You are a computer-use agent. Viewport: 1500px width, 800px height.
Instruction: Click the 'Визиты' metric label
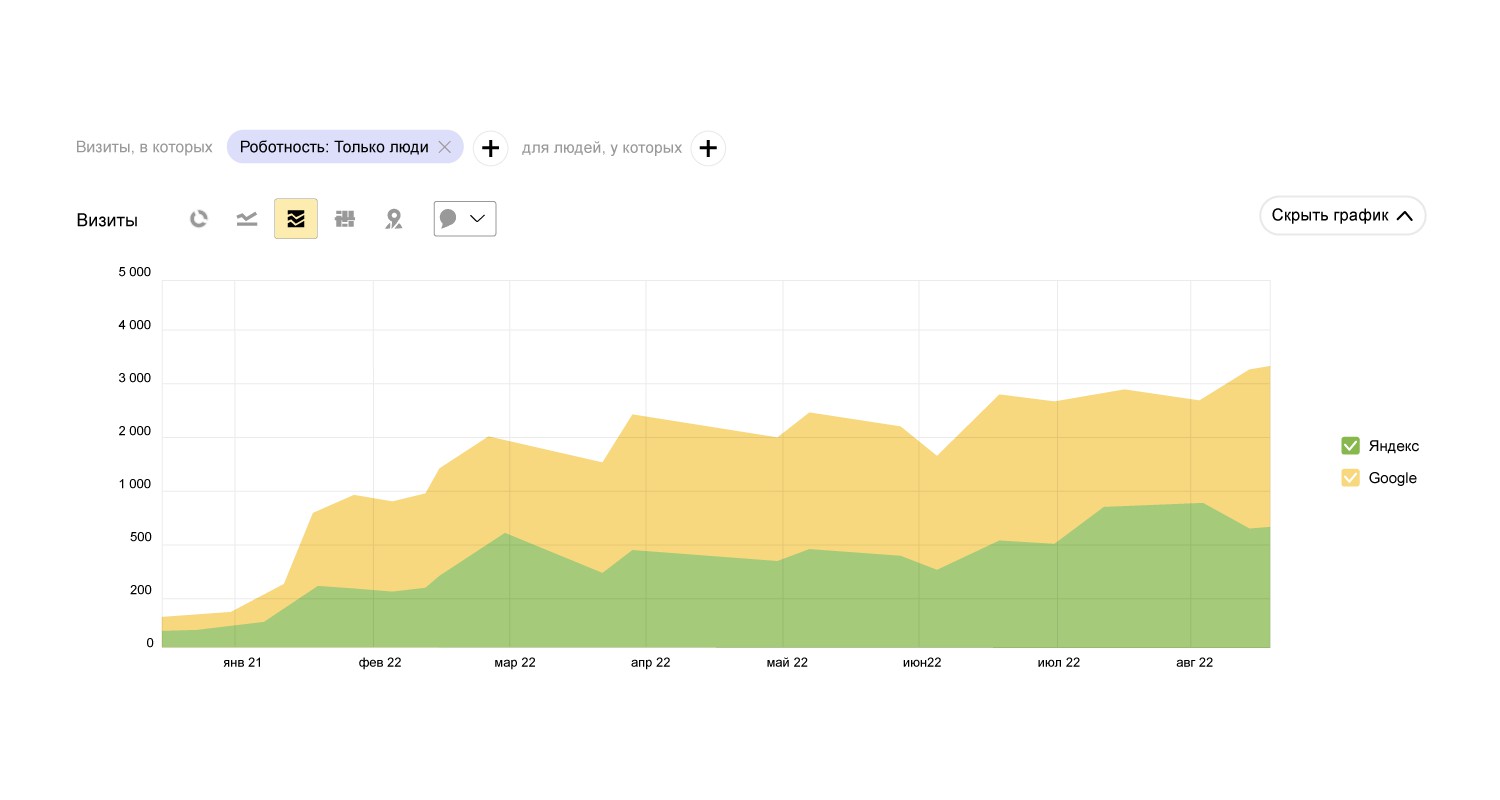pos(107,221)
